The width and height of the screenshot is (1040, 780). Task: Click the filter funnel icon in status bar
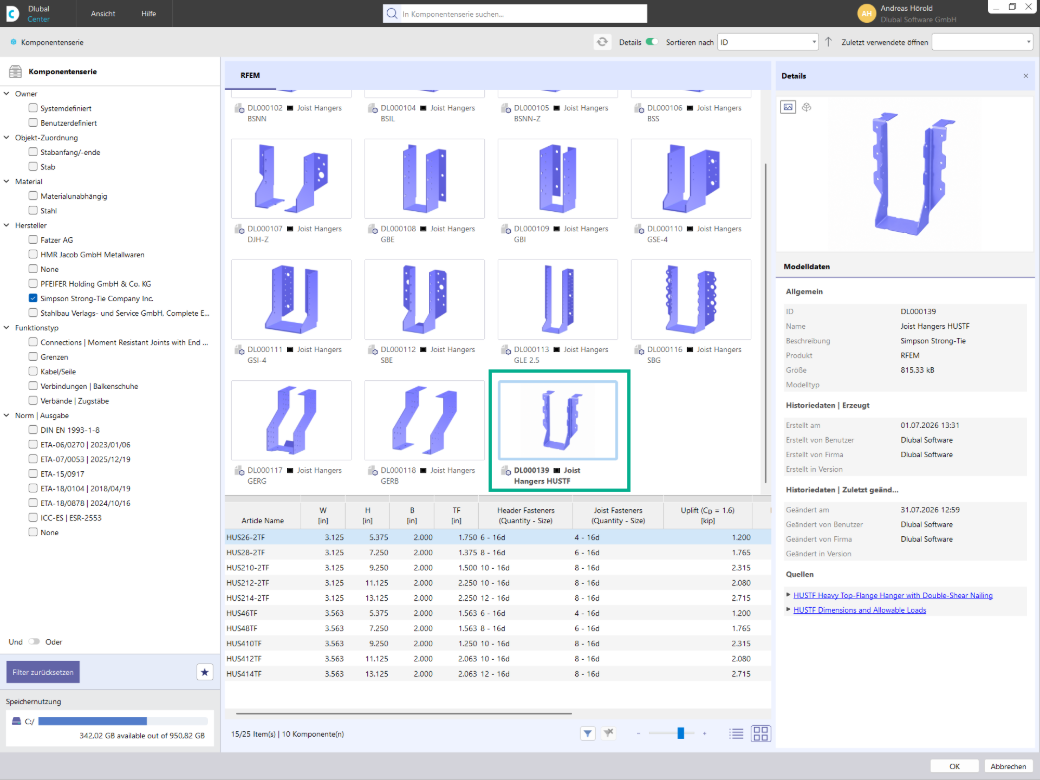(588, 733)
